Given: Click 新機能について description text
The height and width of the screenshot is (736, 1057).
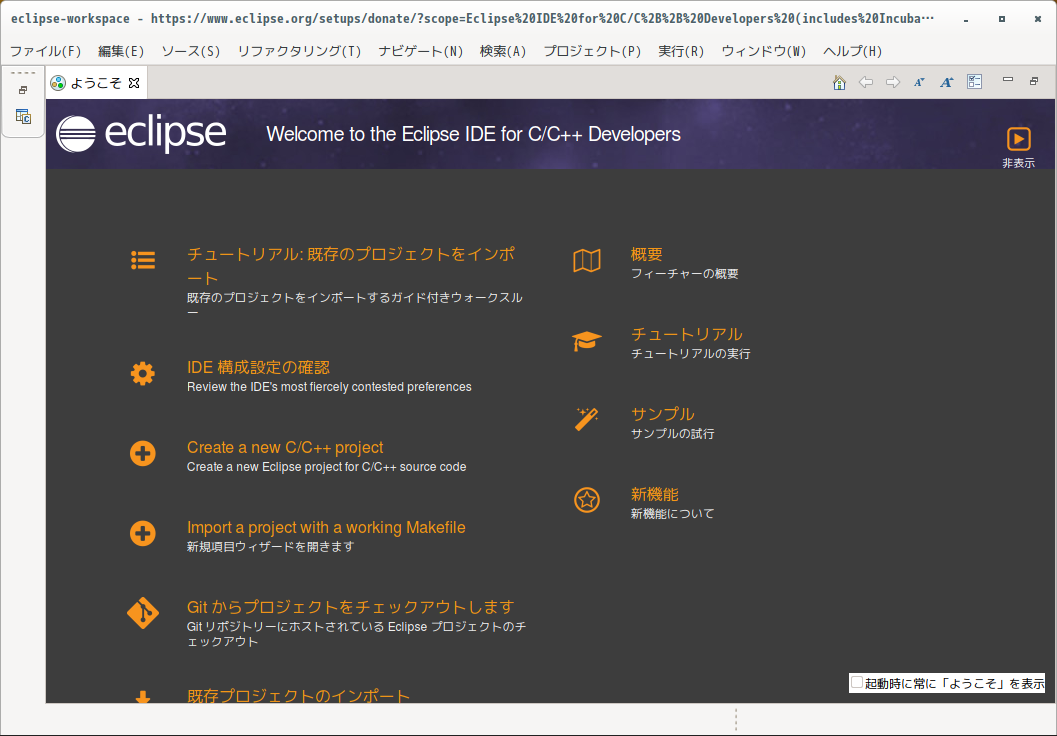Looking at the screenshot, I should pyautogui.click(x=673, y=514).
